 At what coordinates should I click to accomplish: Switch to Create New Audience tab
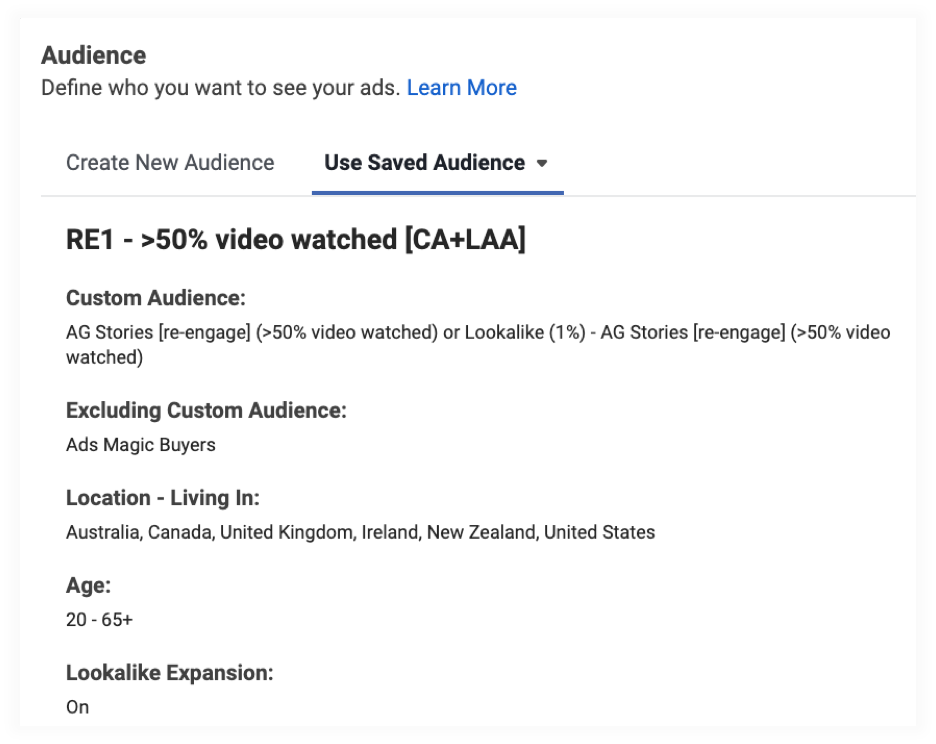(170, 163)
